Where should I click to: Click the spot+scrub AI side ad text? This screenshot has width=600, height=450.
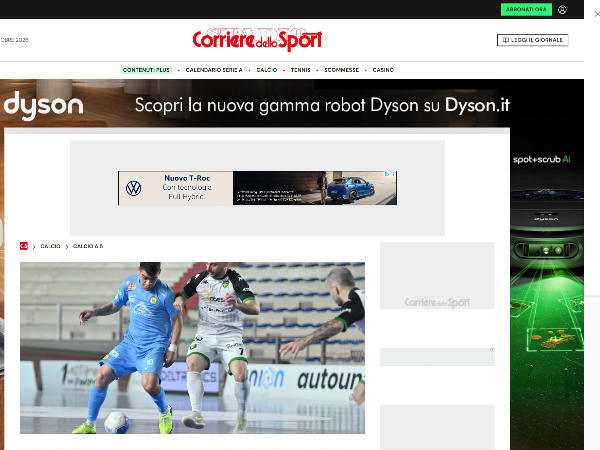click(x=541, y=160)
